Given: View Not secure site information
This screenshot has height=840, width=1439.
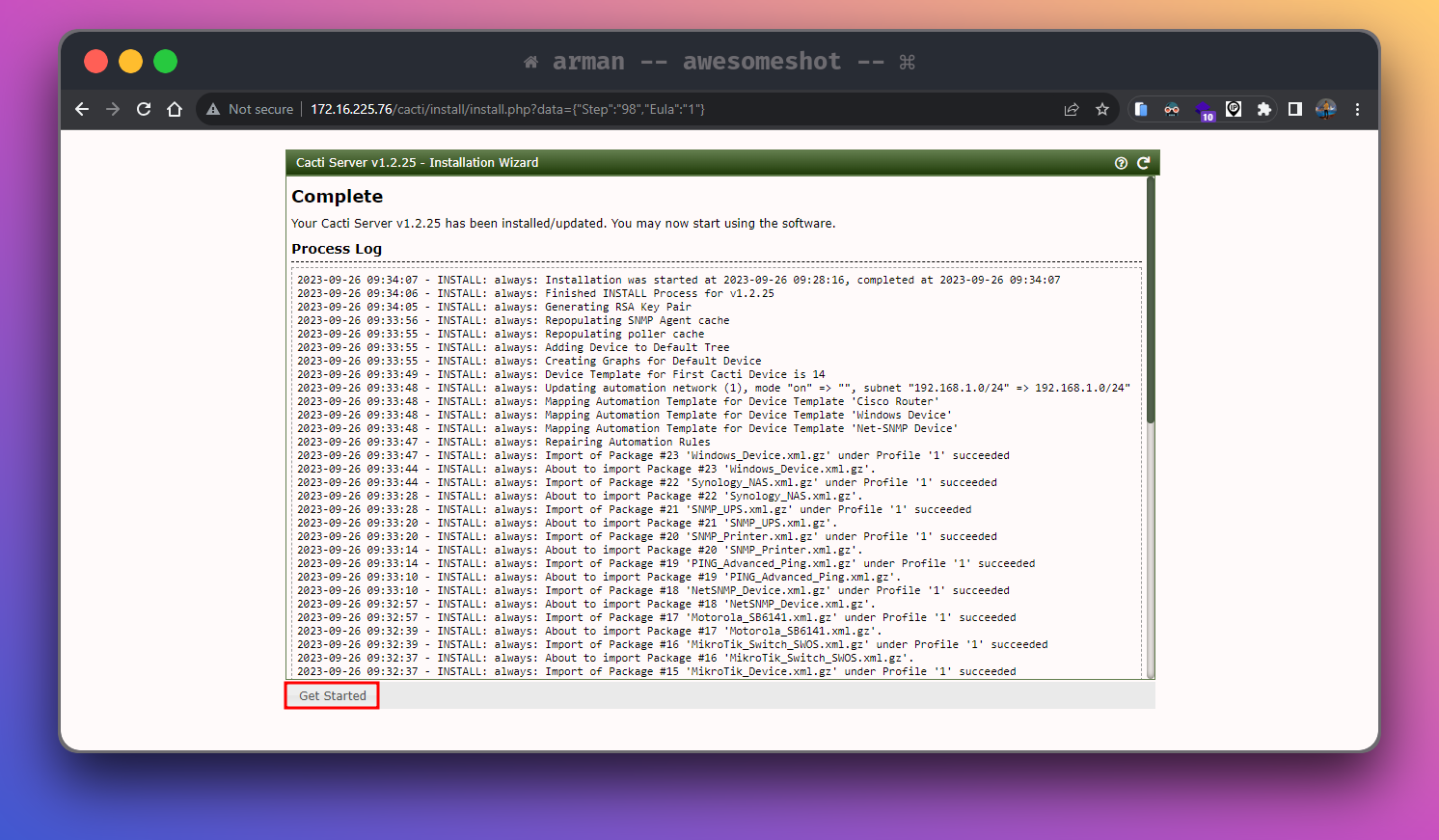Looking at the screenshot, I should point(250,109).
